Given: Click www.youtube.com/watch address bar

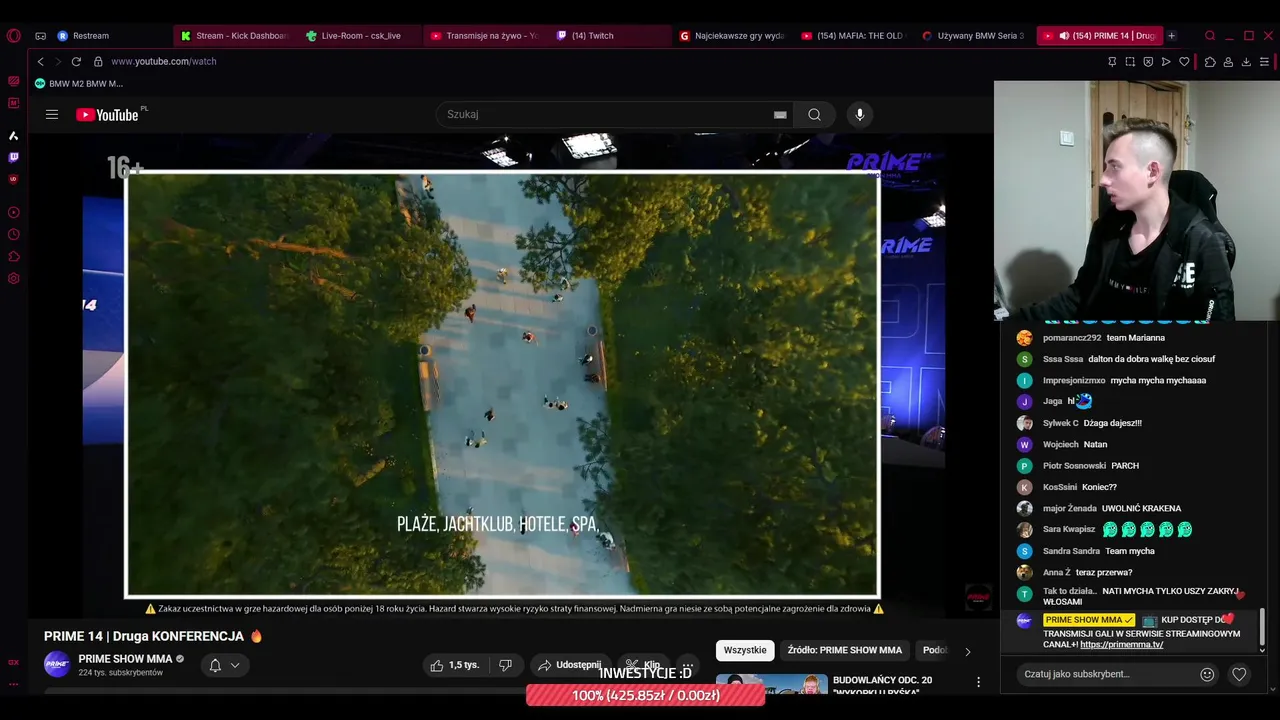Looking at the screenshot, I should [x=164, y=61].
